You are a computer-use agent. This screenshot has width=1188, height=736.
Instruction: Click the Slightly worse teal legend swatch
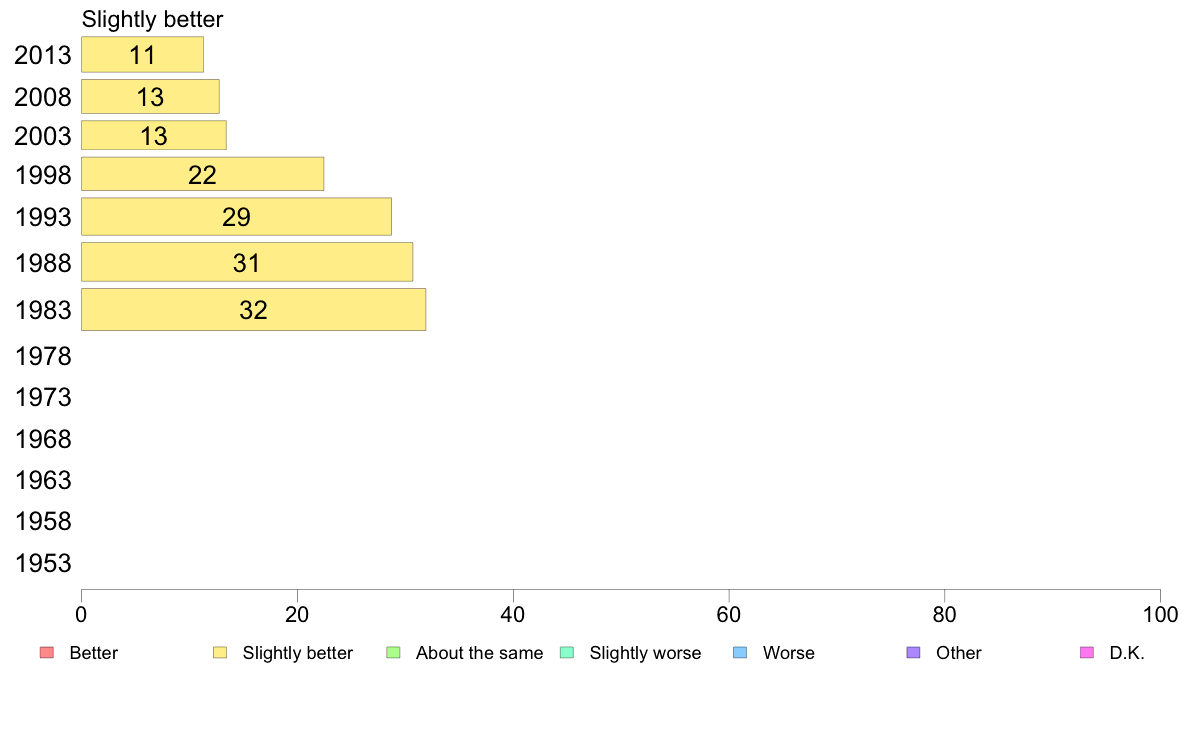(567, 653)
